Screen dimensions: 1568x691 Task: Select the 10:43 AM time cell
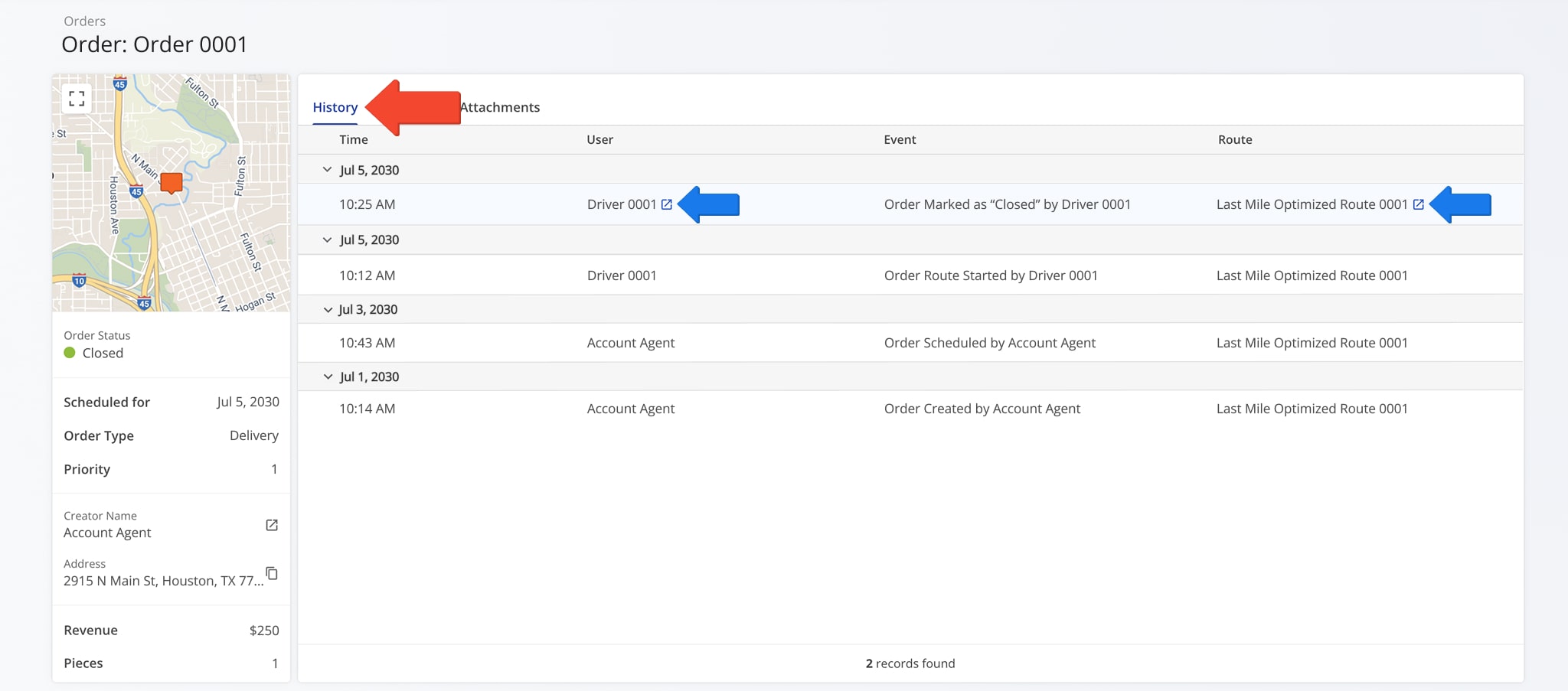(x=367, y=343)
